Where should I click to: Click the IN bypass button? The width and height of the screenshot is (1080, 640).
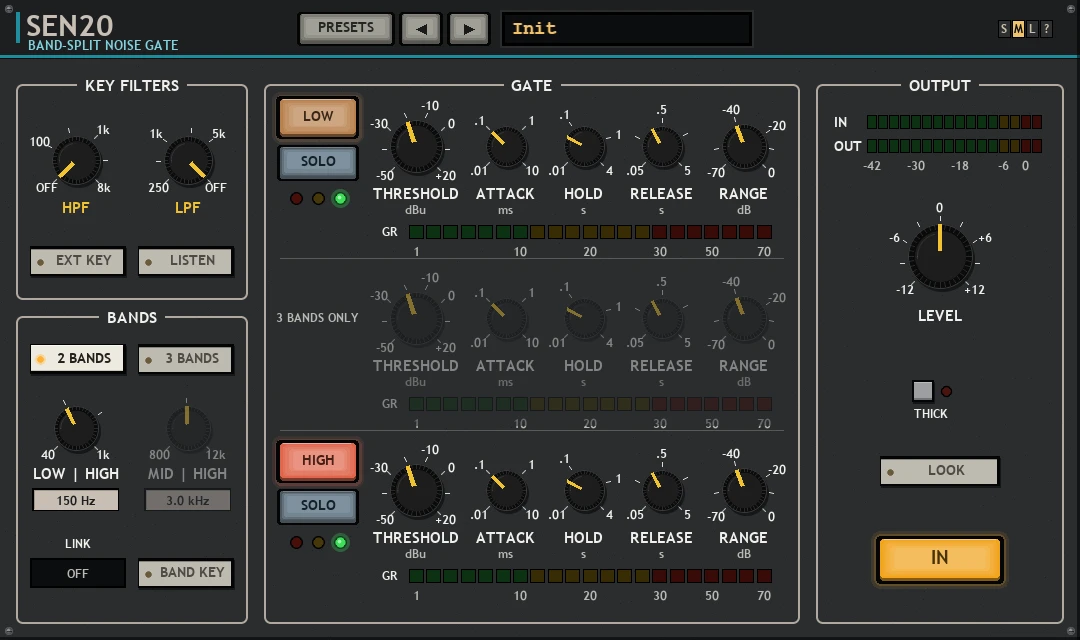pos(939,559)
